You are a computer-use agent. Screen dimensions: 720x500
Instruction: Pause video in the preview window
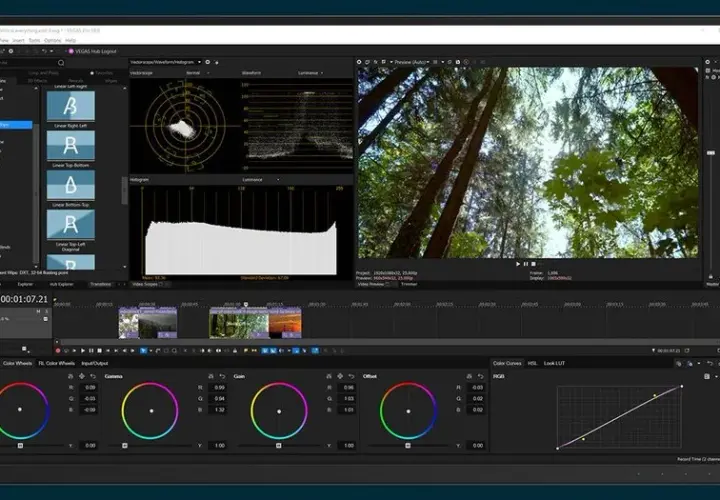[x=526, y=264]
